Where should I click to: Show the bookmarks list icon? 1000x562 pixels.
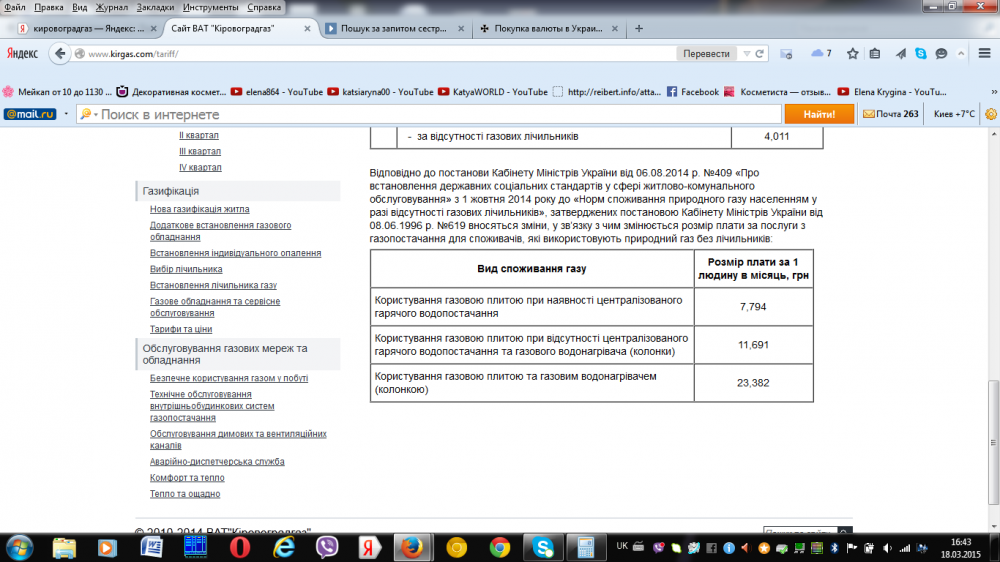tap(875, 54)
